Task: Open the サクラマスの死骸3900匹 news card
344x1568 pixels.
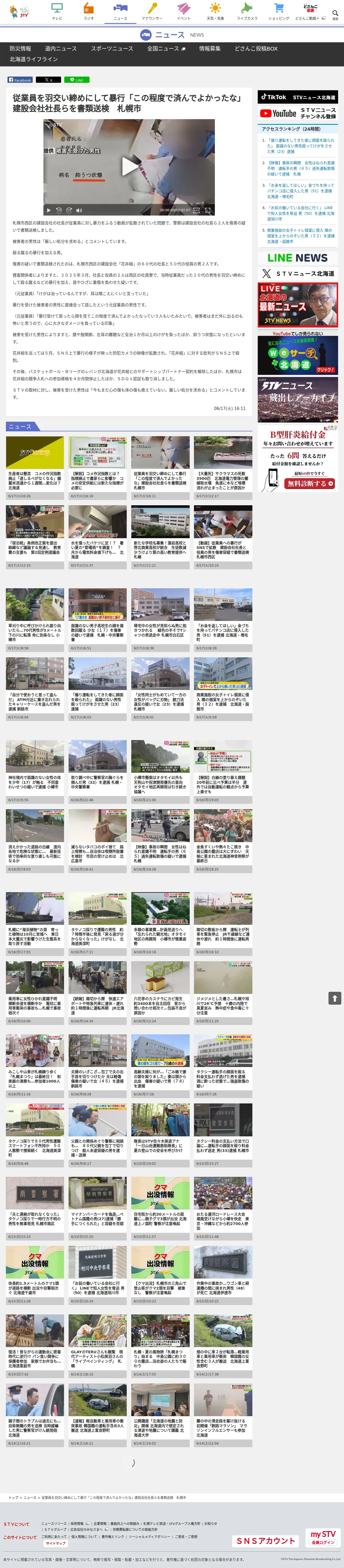Action: 223,468
